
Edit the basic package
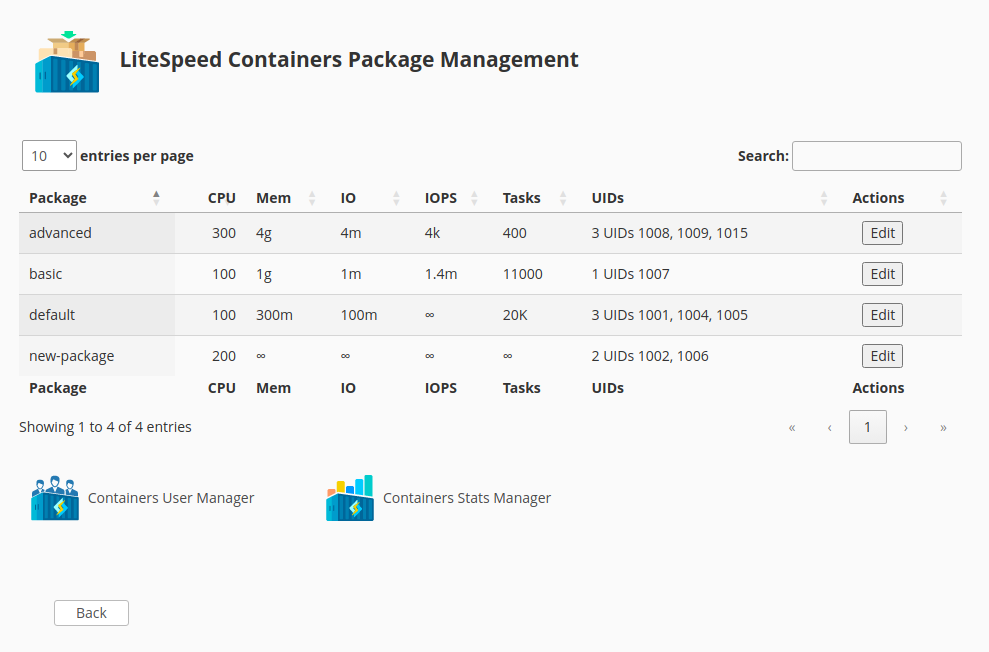pyautogui.click(x=881, y=273)
